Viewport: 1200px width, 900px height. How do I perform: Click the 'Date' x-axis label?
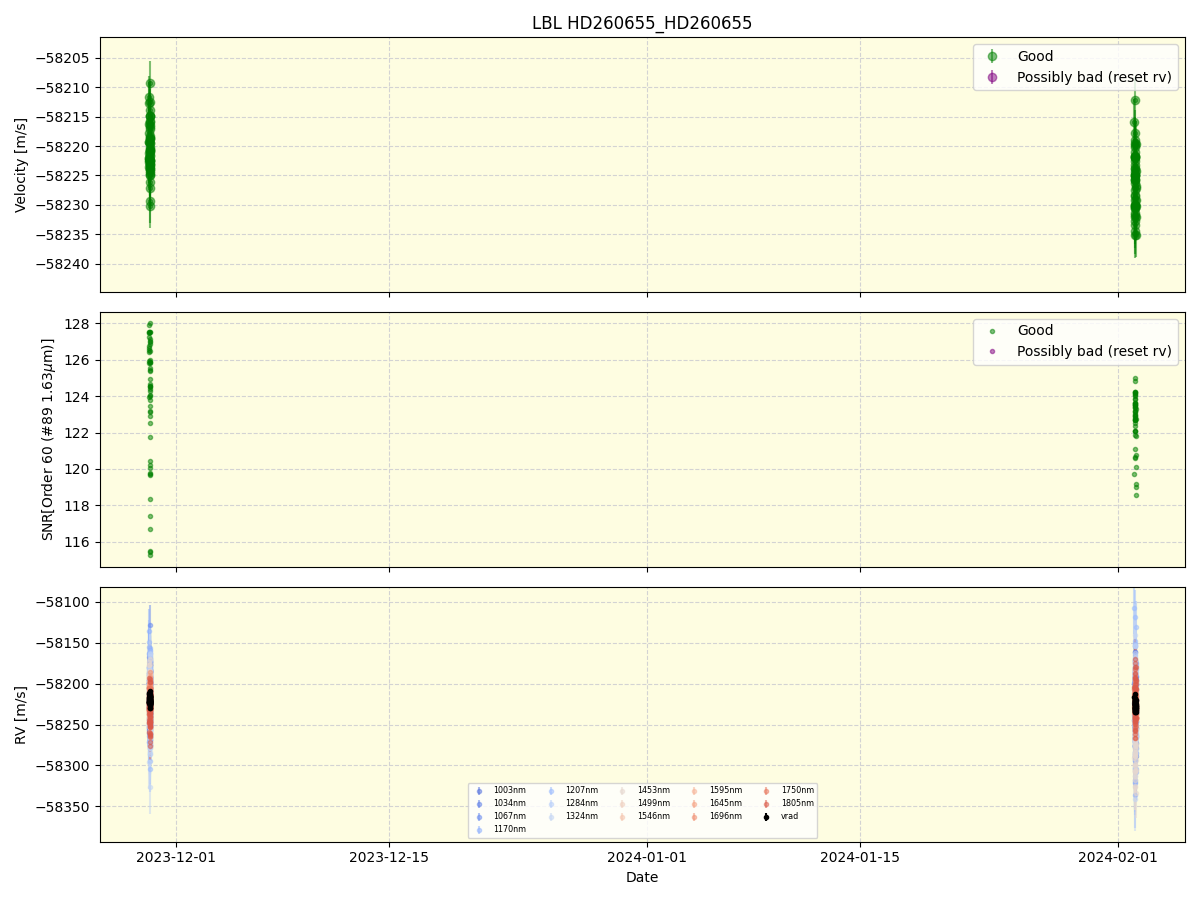642,877
